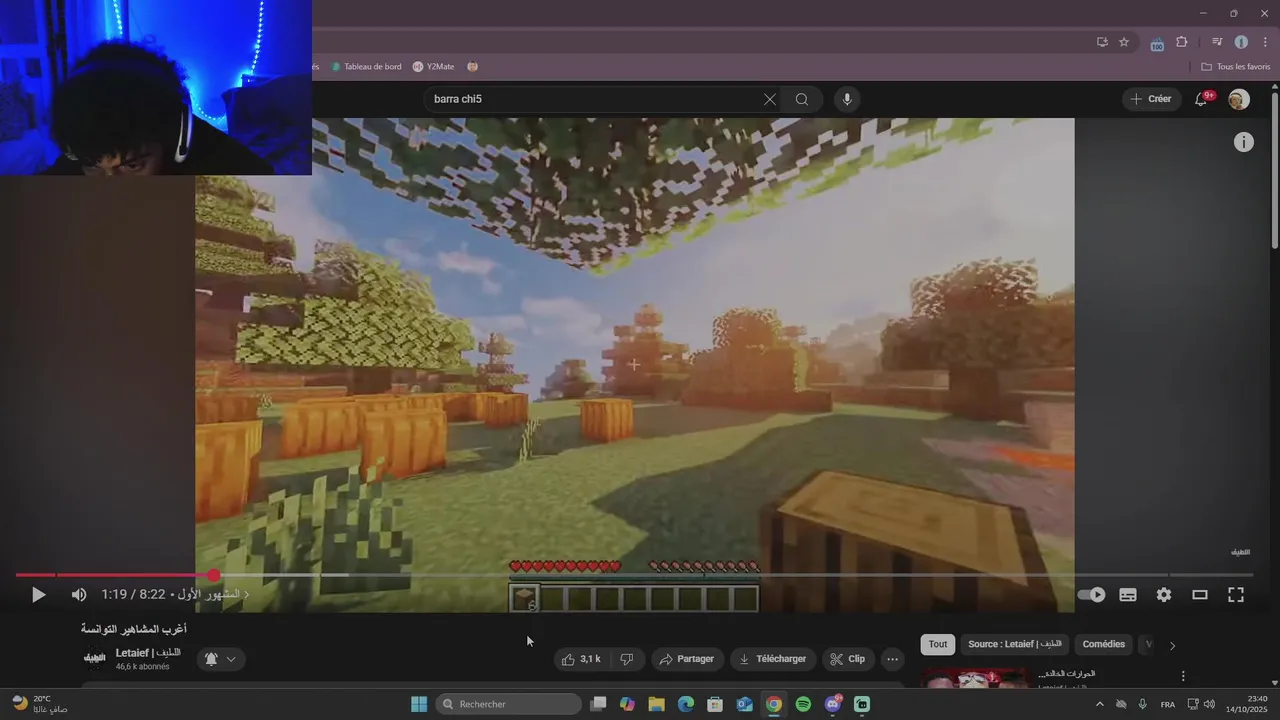Screen dimensions: 1280x720
Task: Click the red scrubber handle on timeline
Action: tap(213, 575)
